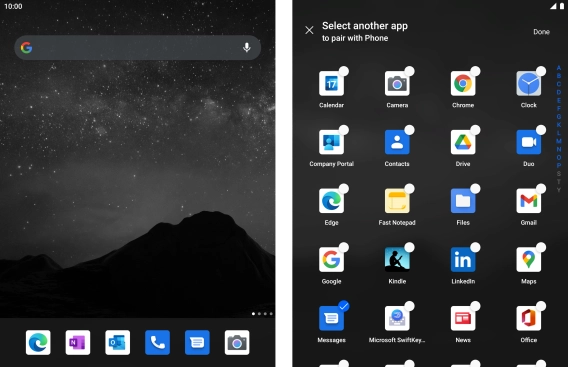Select the Office app icon
The height and width of the screenshot is (367, 568).
529,318
